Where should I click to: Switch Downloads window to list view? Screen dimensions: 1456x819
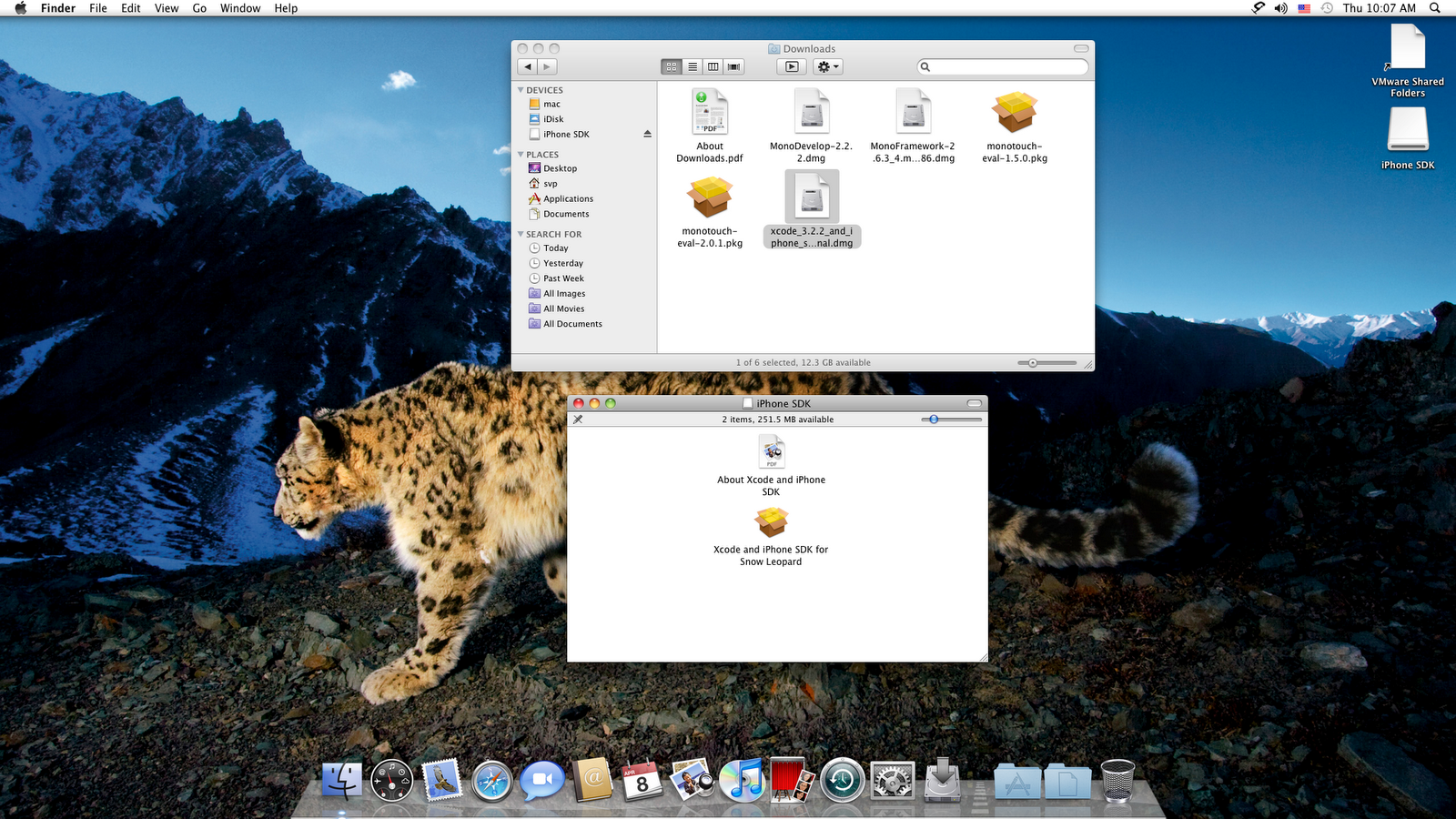pyautogui.click(x=693, y=66)
